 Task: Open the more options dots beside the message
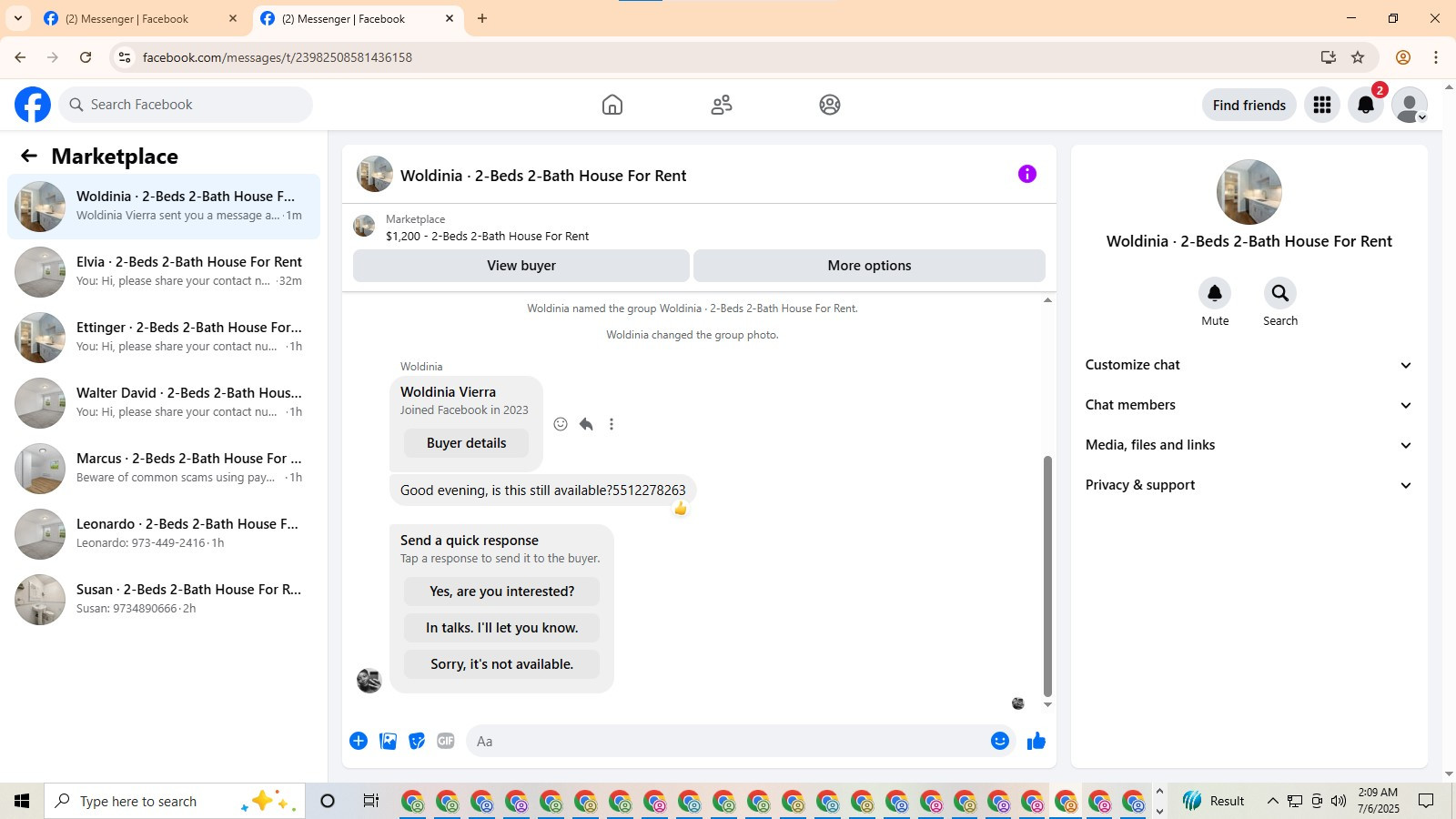[x=612, y=424]
